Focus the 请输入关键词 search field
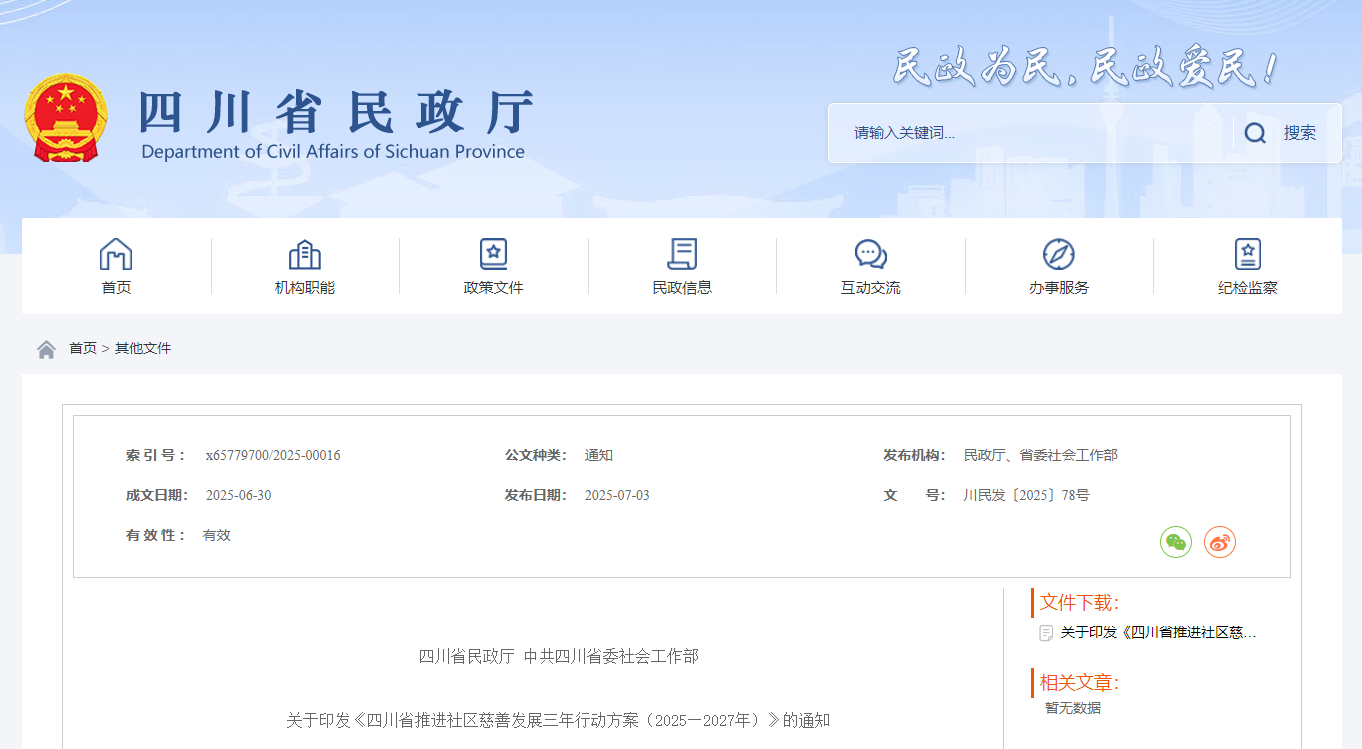Image resolution: width=1362 pixels, height=749 pixels. 1030,133
